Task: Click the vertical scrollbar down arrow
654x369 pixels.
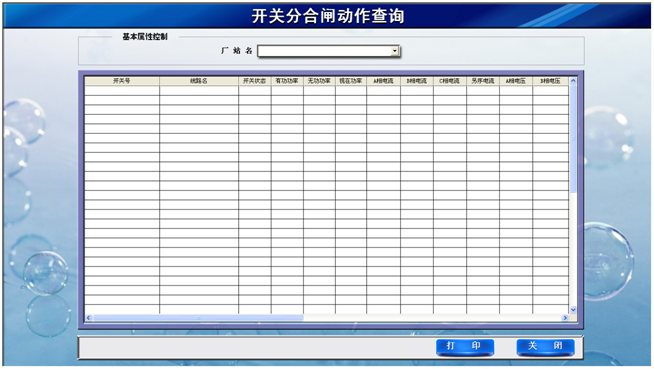Action: point(573,310)
